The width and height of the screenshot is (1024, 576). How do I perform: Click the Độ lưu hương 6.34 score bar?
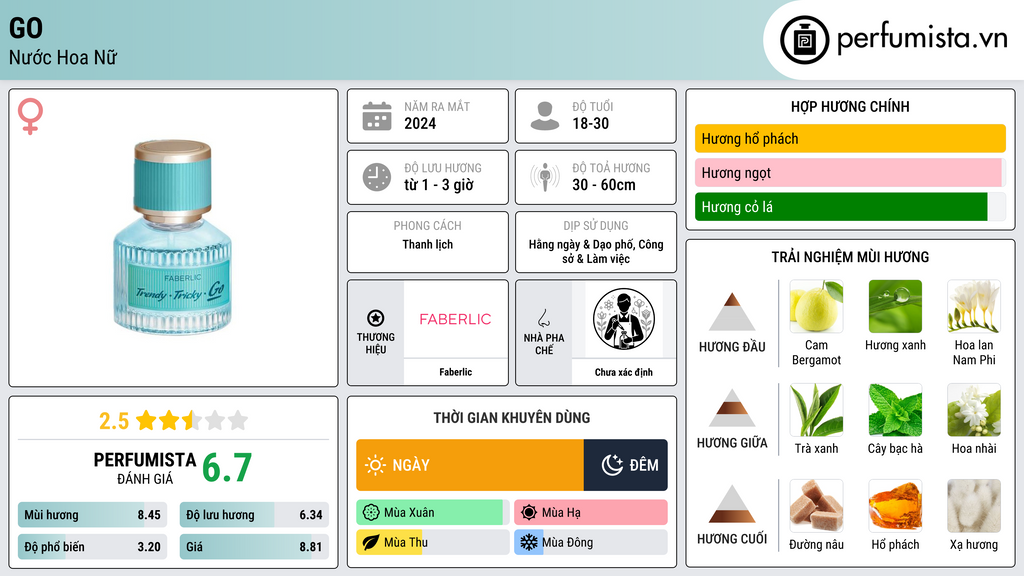[x=254, y=515]
